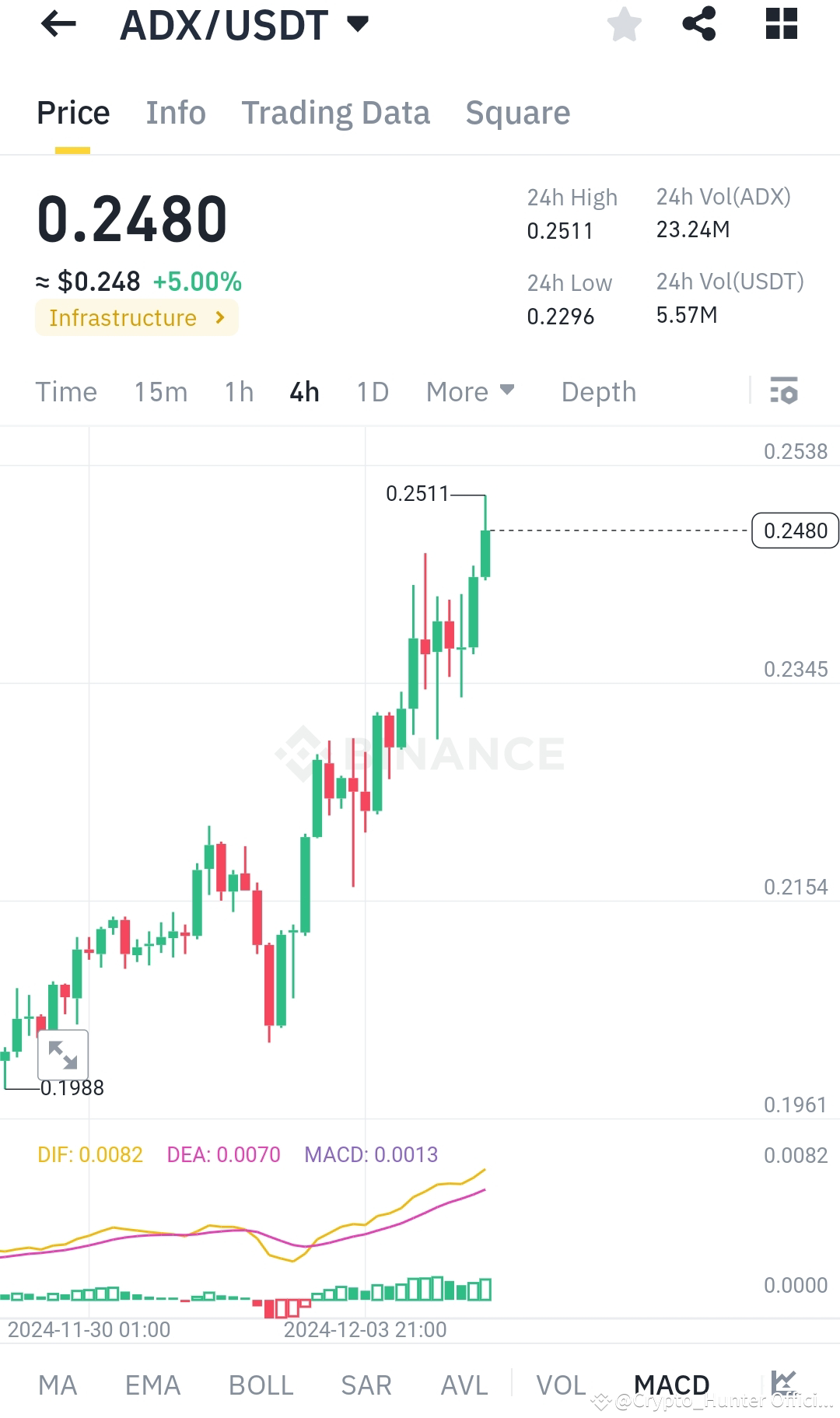Open the grid layout icon top right

point(780,24)
